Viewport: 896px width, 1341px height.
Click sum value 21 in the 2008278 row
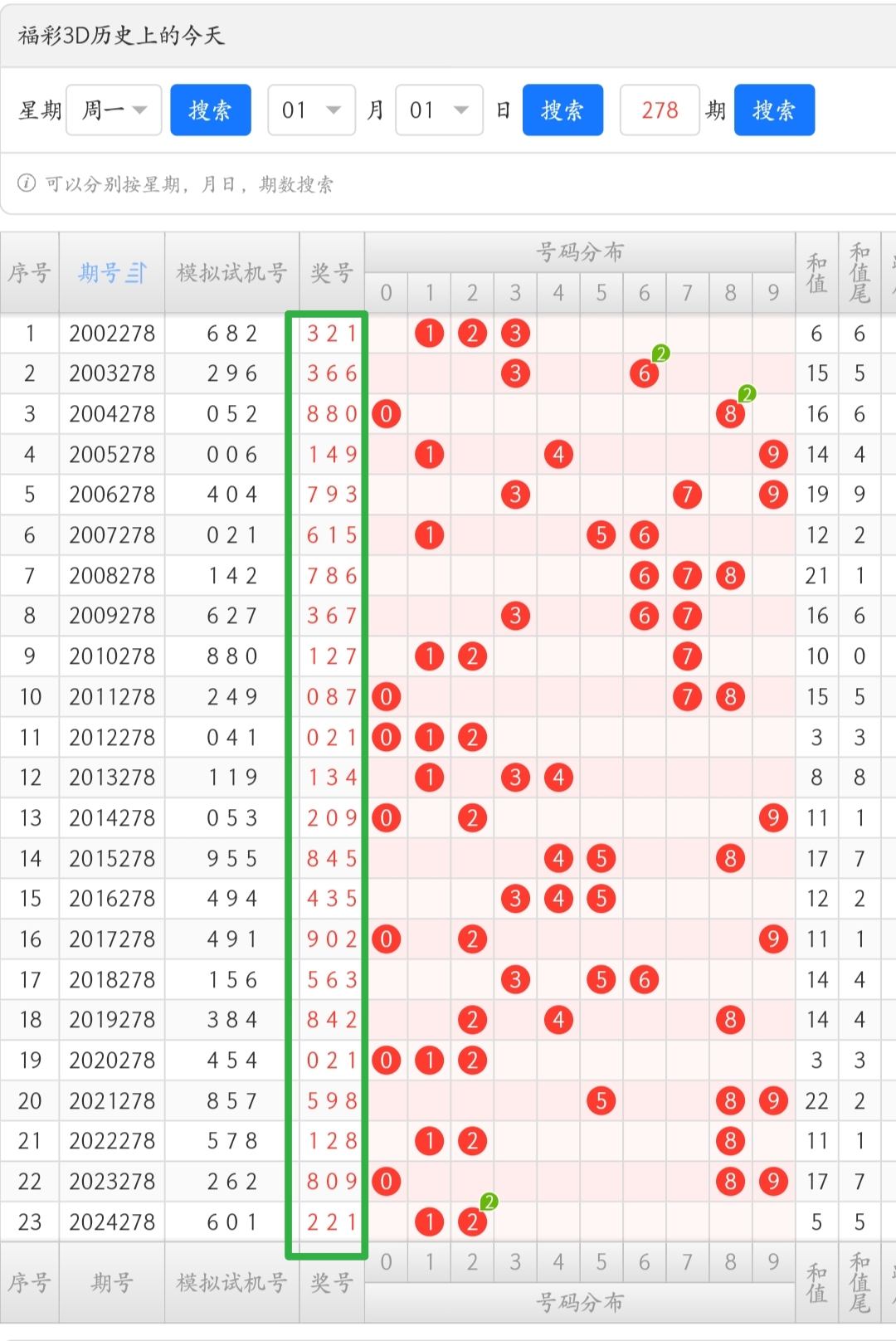click(x=817, y=575)
